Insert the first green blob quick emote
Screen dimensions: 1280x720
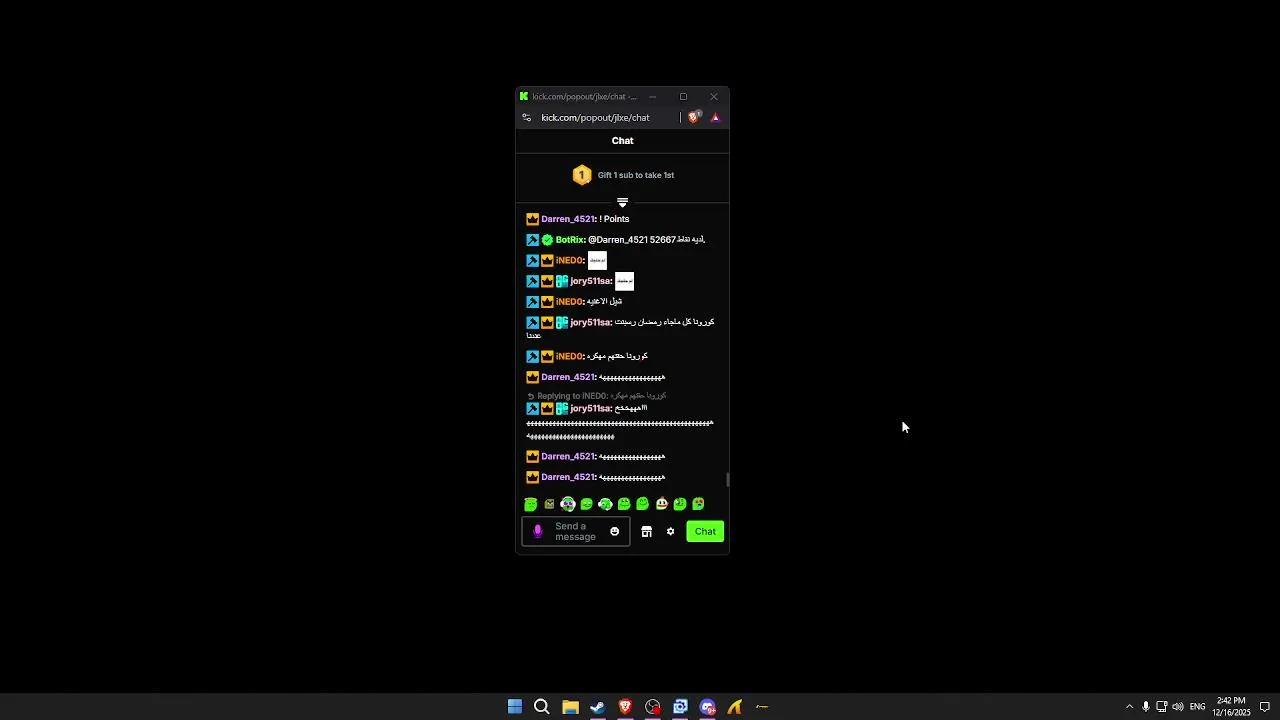531,505
